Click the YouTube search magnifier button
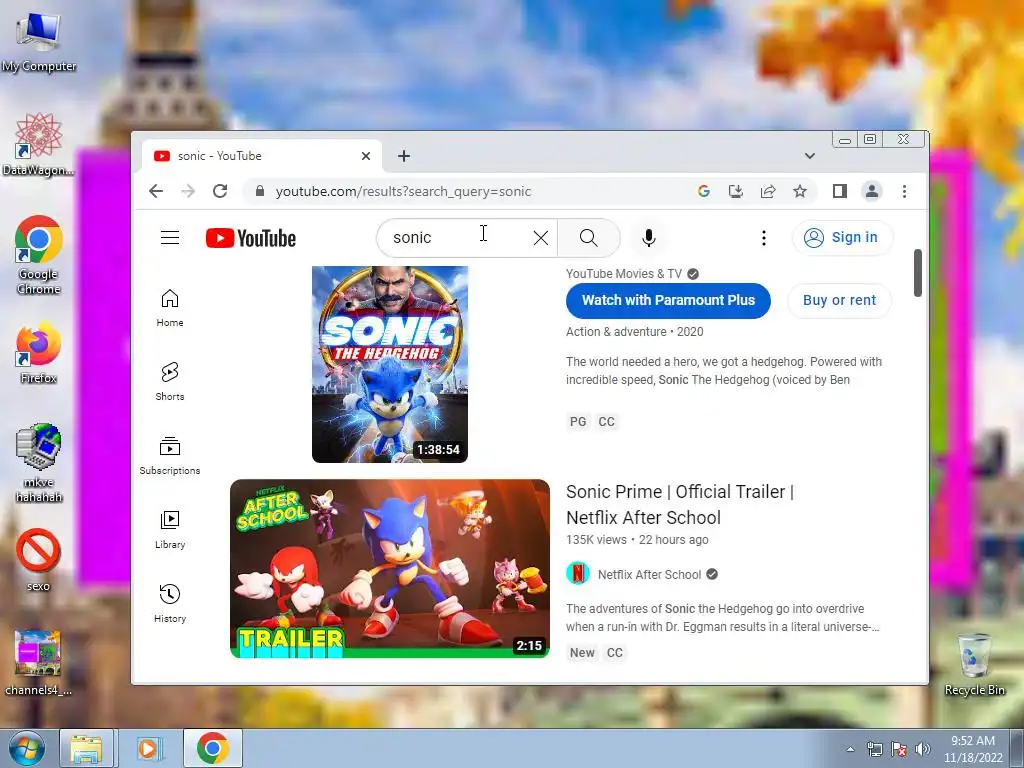The width and height of the screenshot is (1024, 768). [x=588, y=238]
